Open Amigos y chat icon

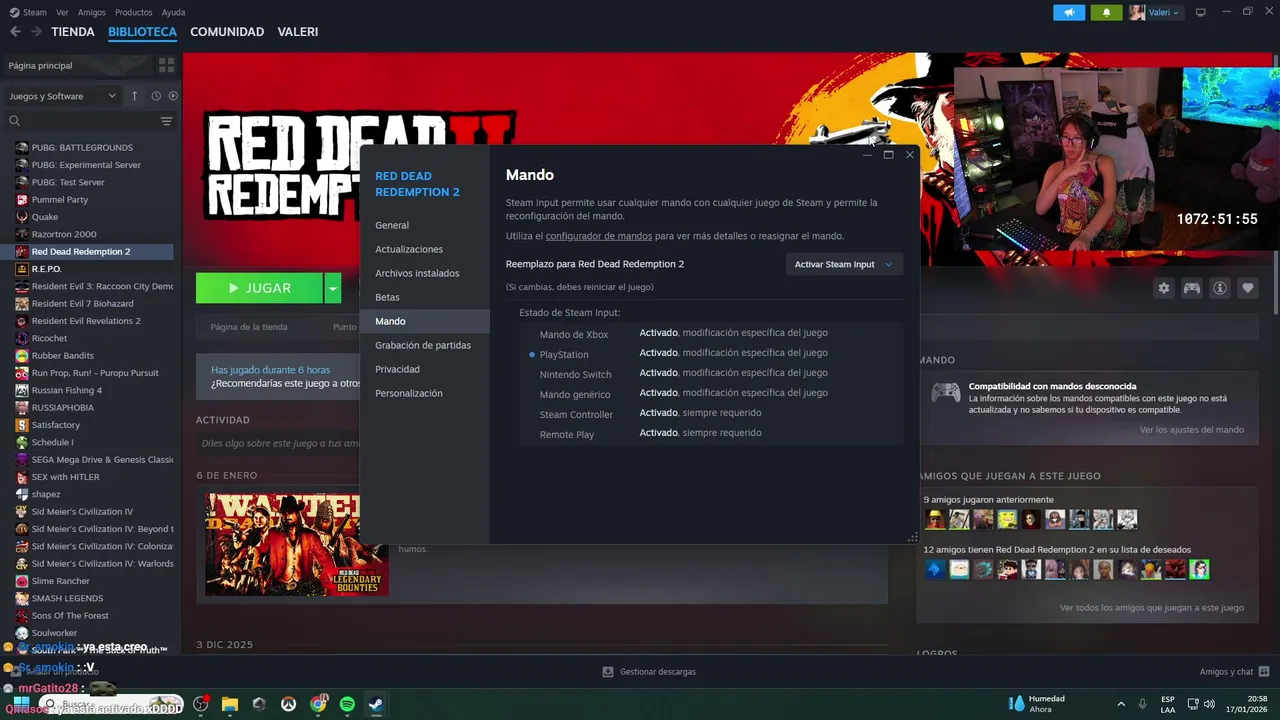point(1264,672)
